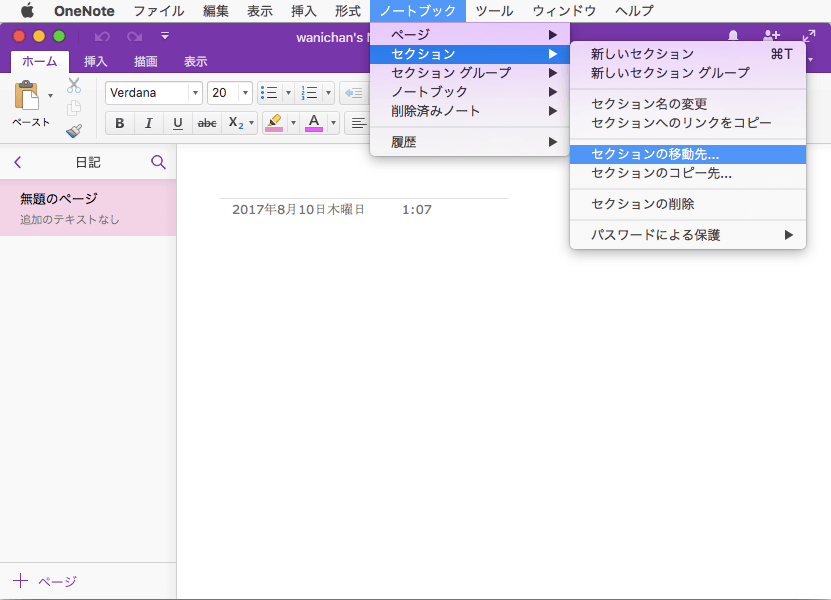Viewport: 831px width, 600px height.
Task: Click the bulleted list icon
Action: [268, 93]
